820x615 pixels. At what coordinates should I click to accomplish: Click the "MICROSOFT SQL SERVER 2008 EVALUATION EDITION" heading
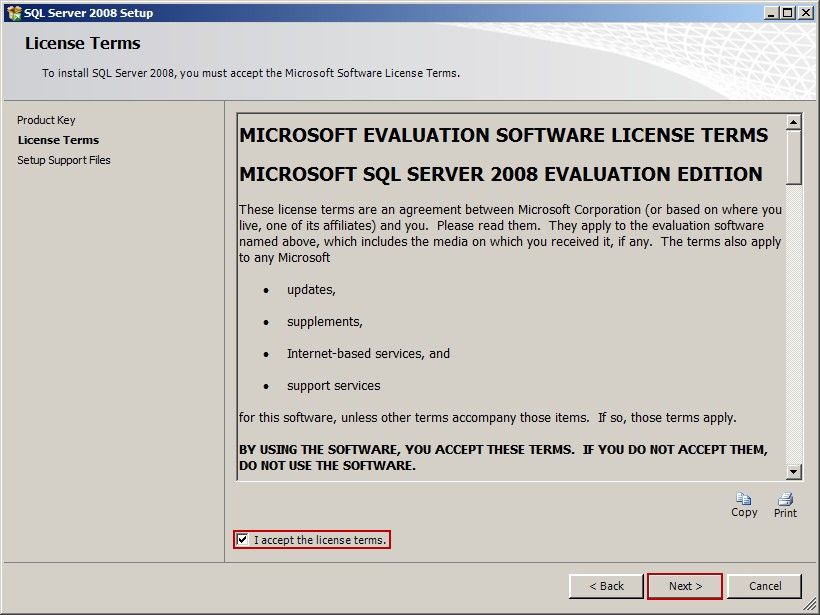(x=501, y=174)
